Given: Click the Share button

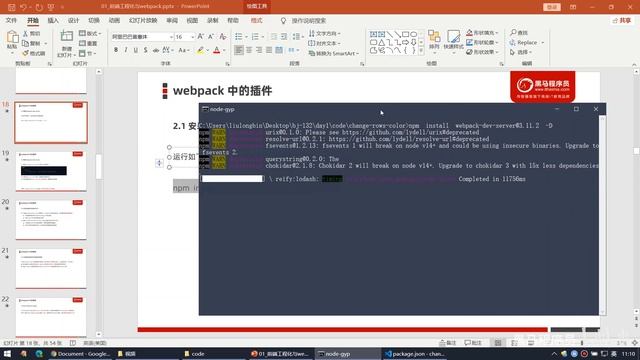Looking at the screenshot, I should pos(622,20).
